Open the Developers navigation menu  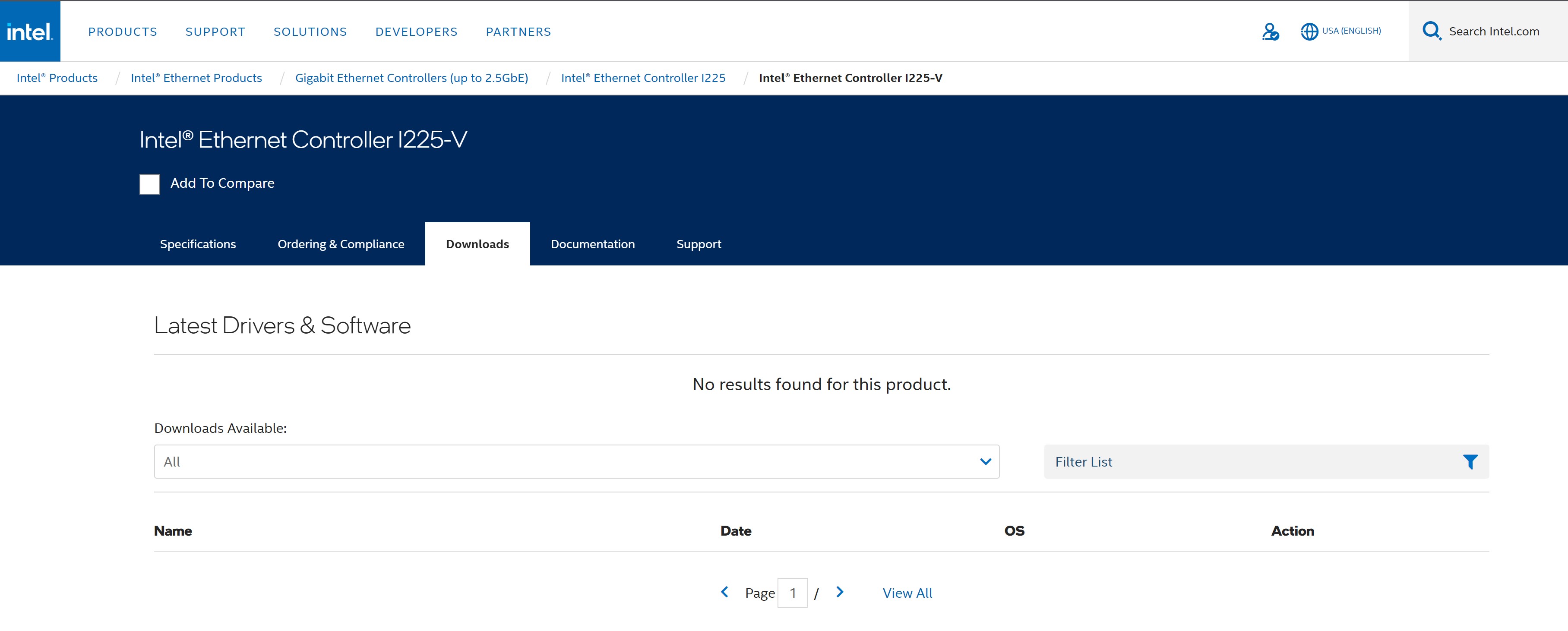tap(416, 32)
